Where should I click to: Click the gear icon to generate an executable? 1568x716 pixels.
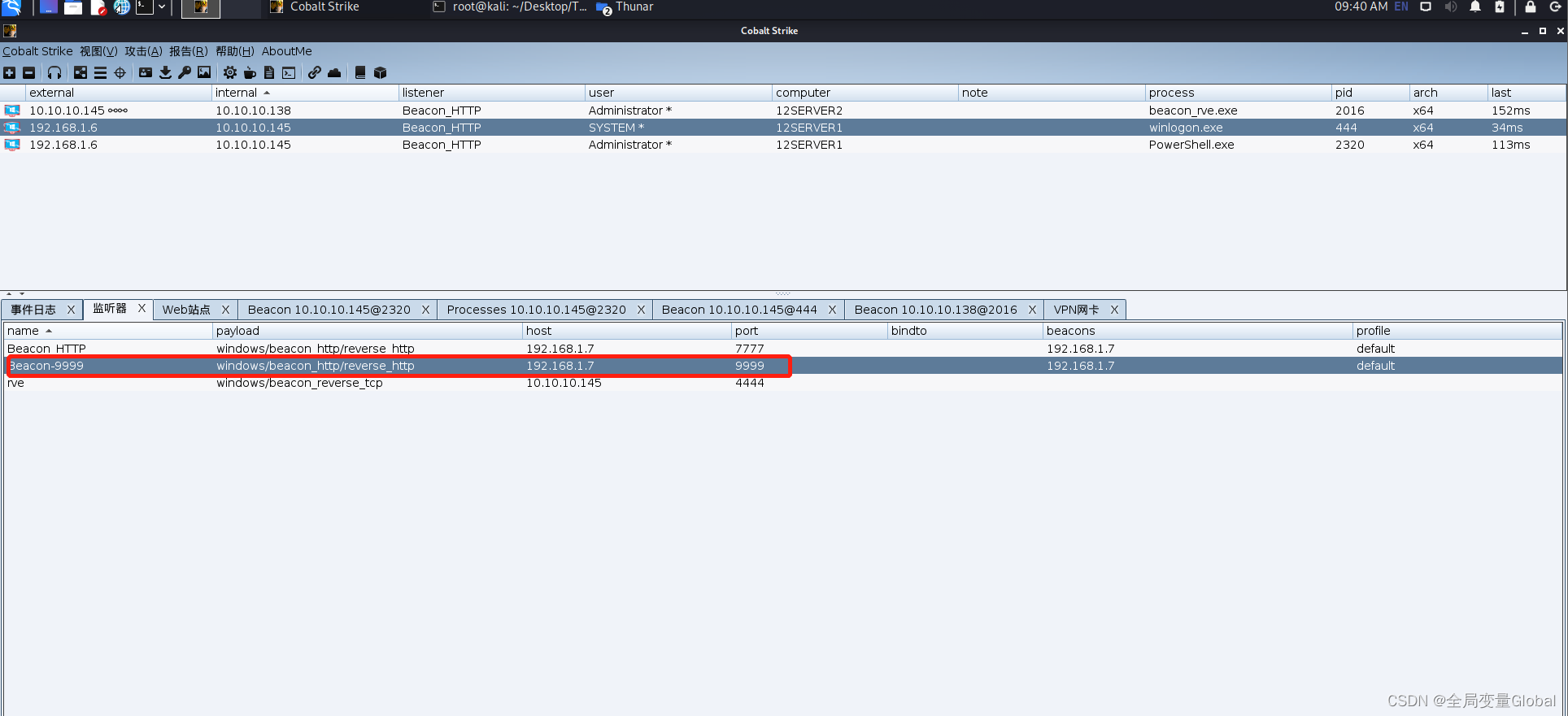[230, 73]
